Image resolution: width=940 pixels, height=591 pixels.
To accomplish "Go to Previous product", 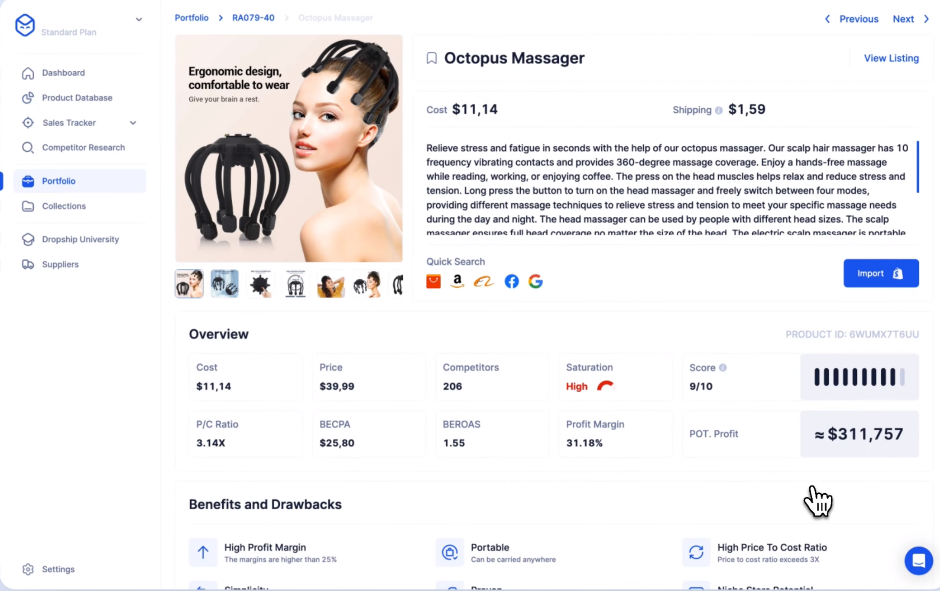I will coord(851,19).
